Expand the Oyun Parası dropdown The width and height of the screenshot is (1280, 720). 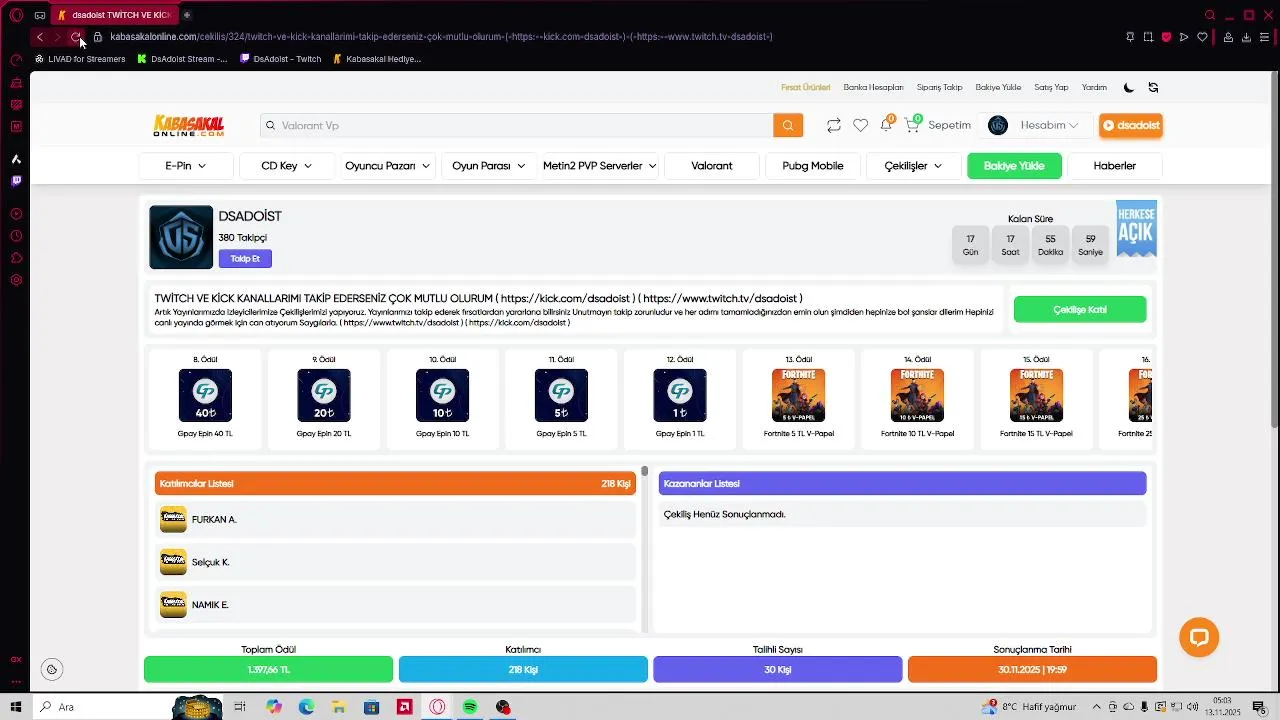coord(488,166)
